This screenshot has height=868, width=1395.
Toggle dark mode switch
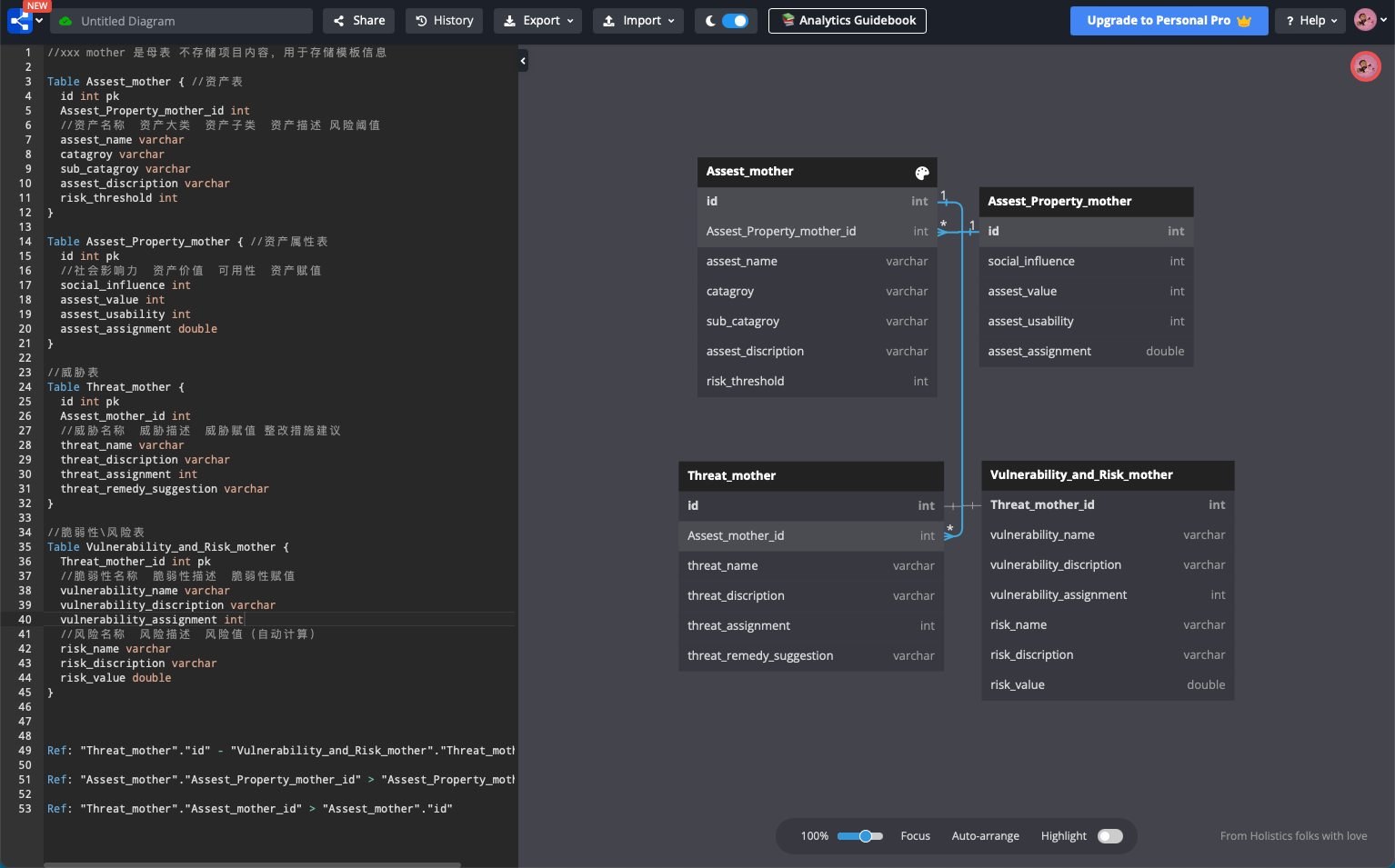[735, 21]
